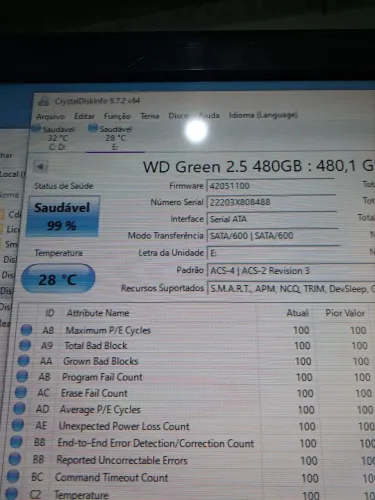Open the Tema menu
The image size is (375, 500).
tap(150, 116)
